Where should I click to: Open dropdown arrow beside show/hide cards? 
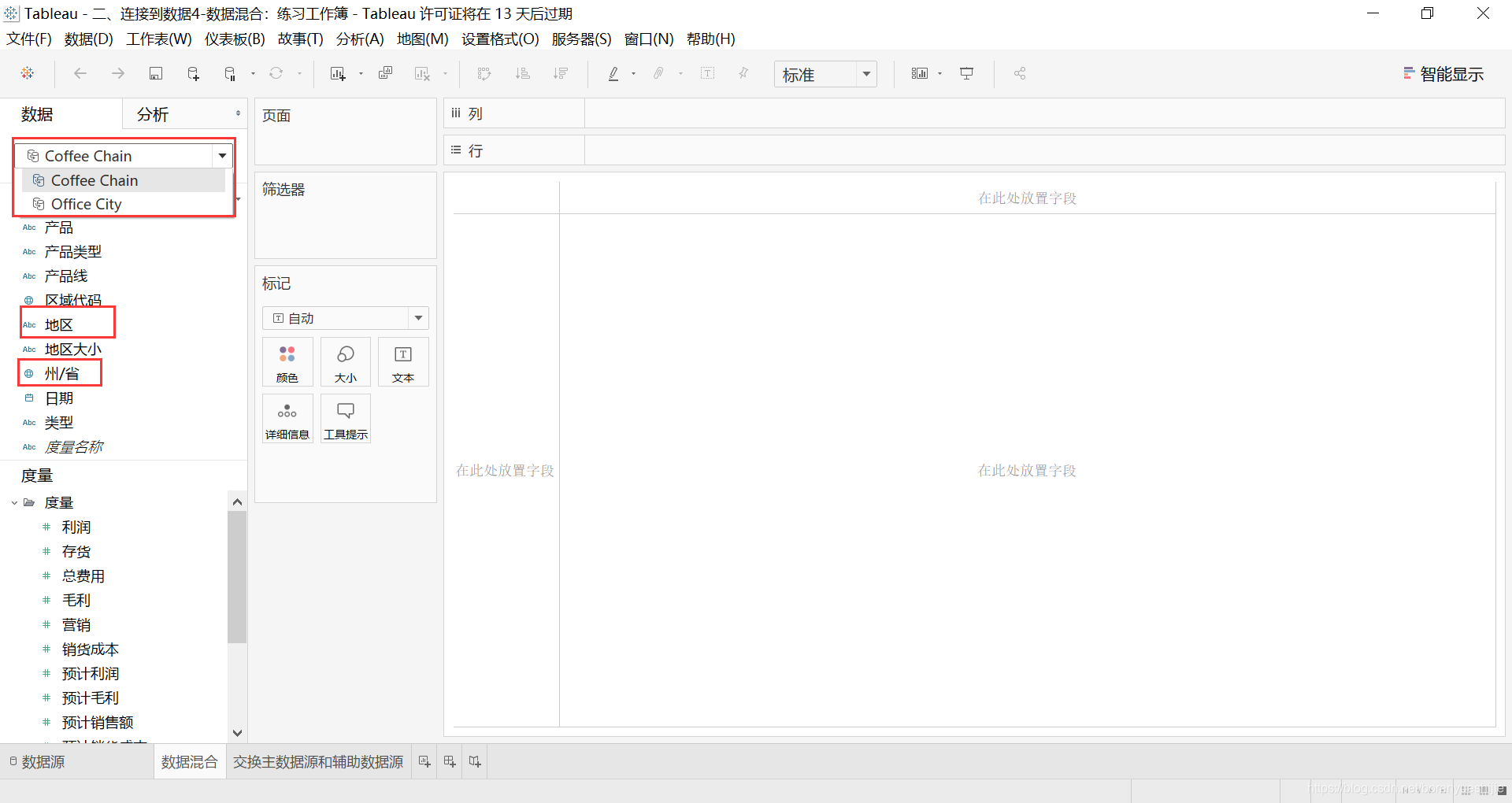point(939,73)
